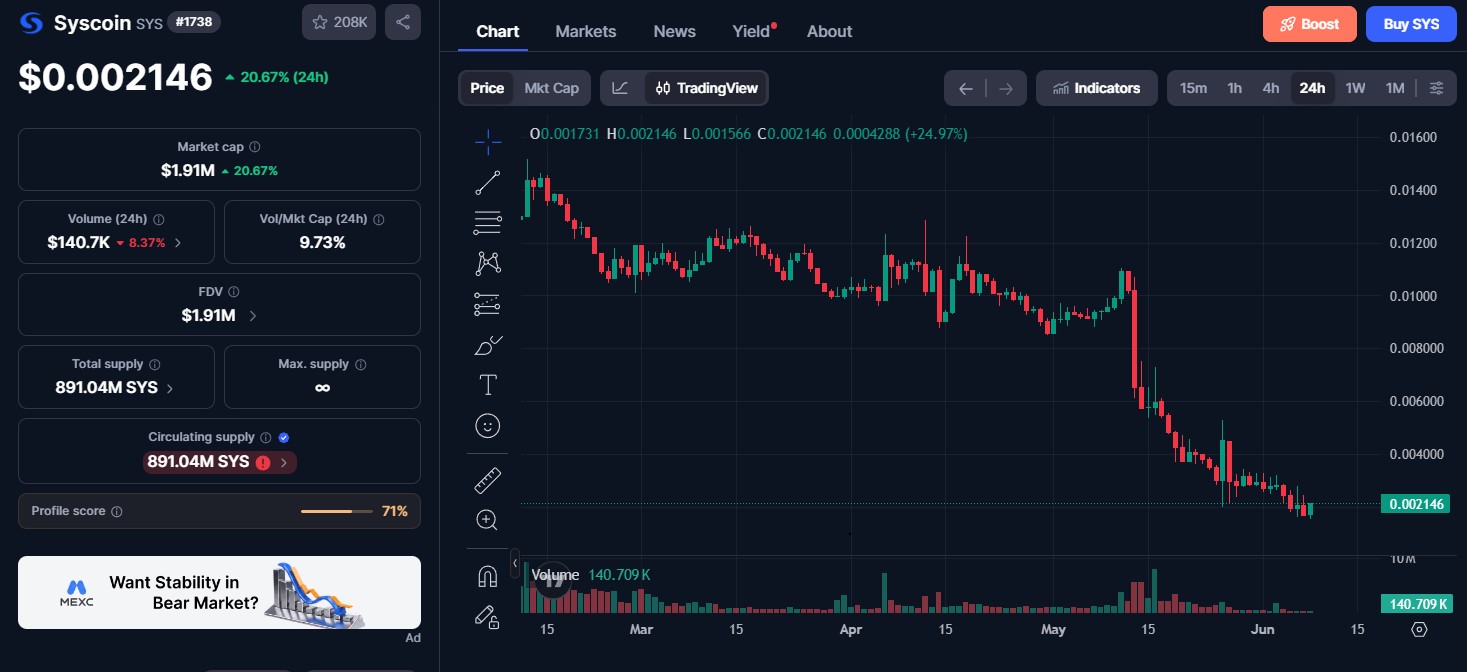Click the Profile score info icon
Screen dimensions: 1467x672
[x=117, y=512]
